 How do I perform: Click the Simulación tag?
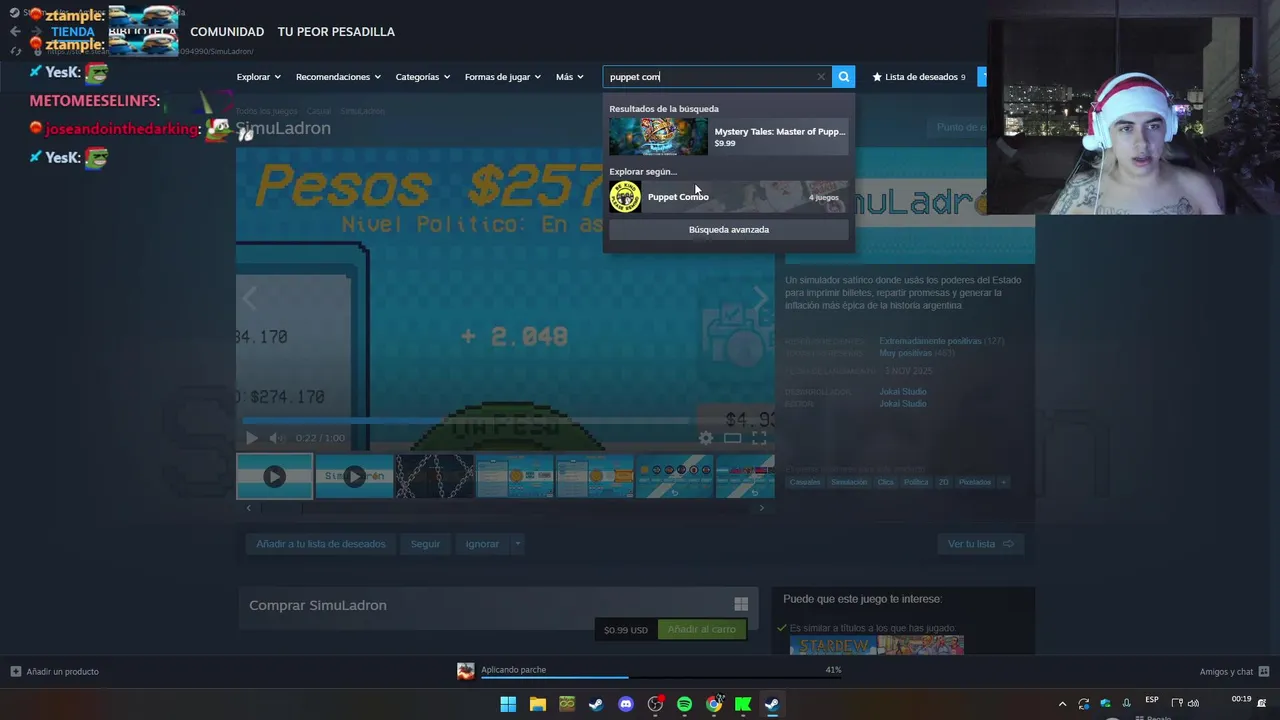[849, 482]
